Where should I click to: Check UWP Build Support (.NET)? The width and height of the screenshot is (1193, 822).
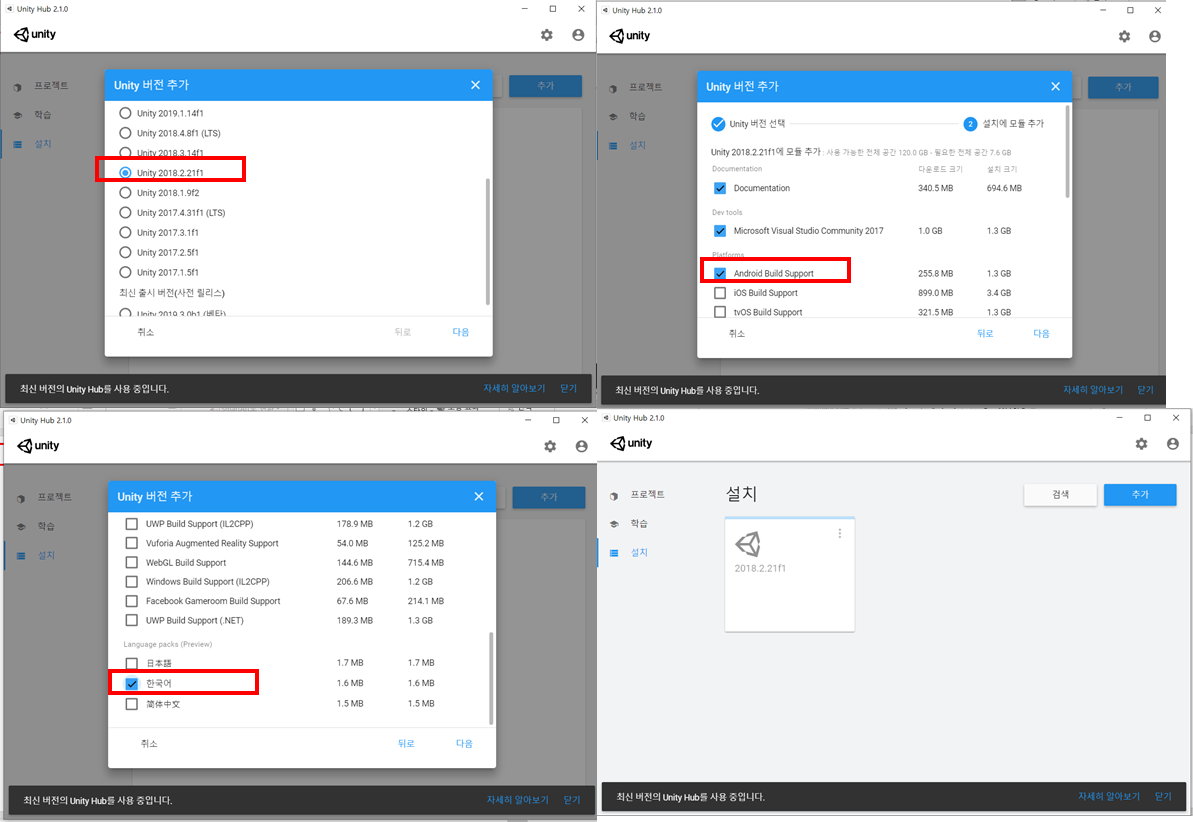click(132, 620)
